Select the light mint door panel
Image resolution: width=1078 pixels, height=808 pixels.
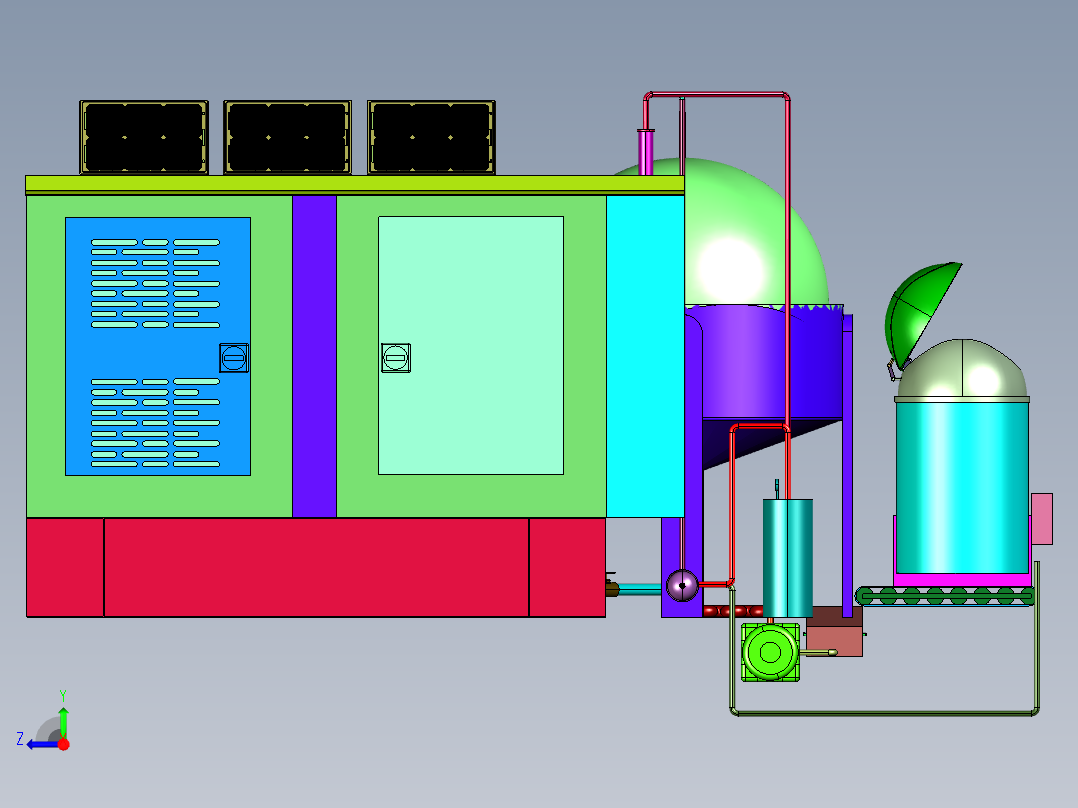click(471, 345)
